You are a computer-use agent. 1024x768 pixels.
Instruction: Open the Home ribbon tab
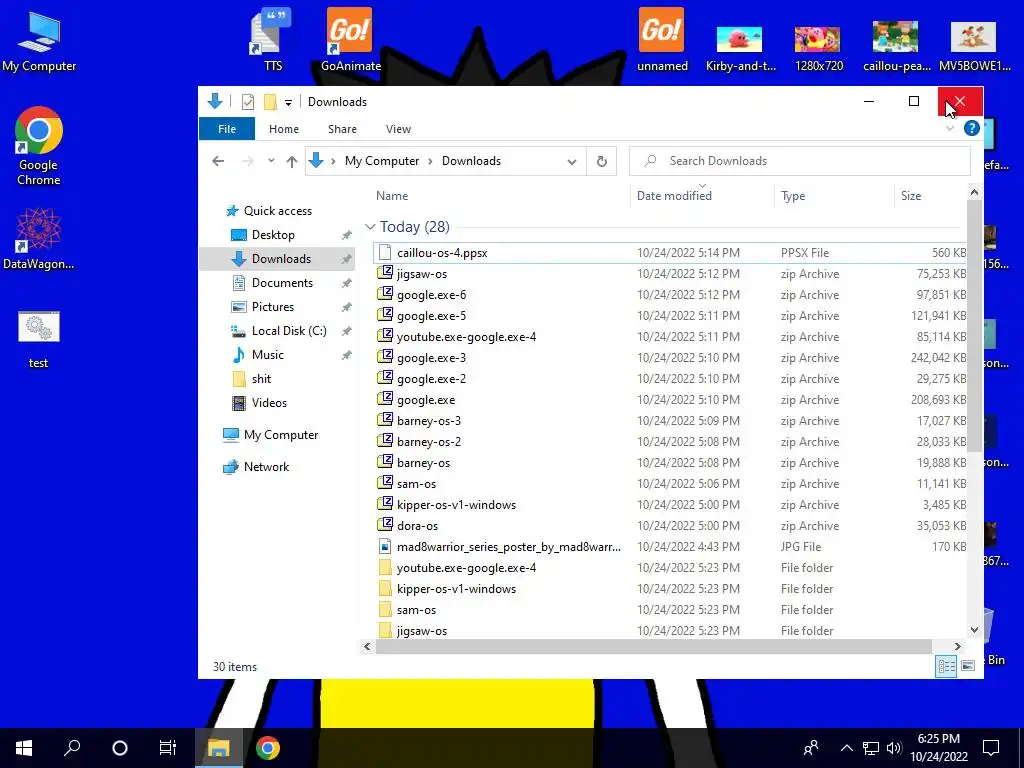pyautogui.click(x=283, y=129)
